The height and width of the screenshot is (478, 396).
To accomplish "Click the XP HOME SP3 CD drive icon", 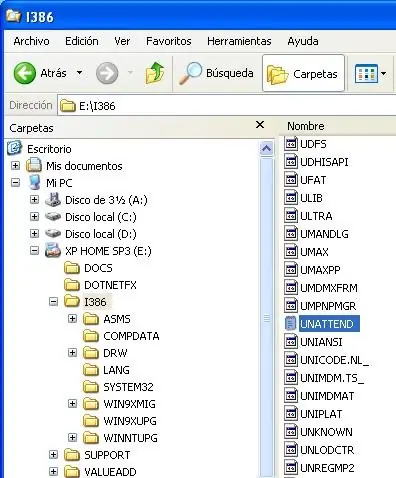I will pos(53,250).
